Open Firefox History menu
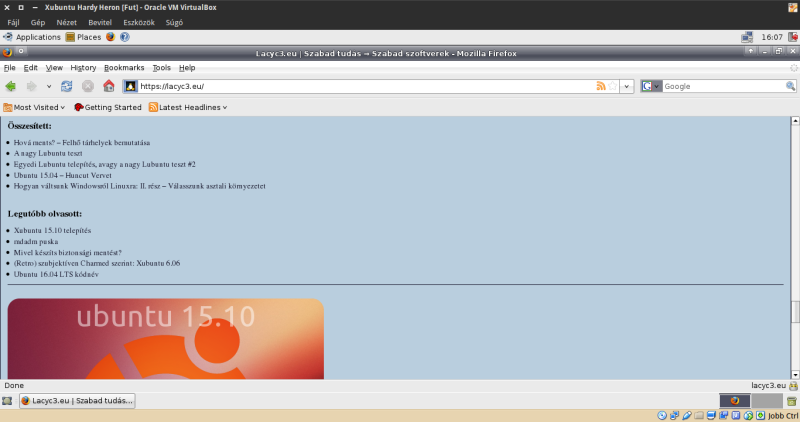Image resolution: width=800 pixels, height=422 pixels. tap(83, 67)
